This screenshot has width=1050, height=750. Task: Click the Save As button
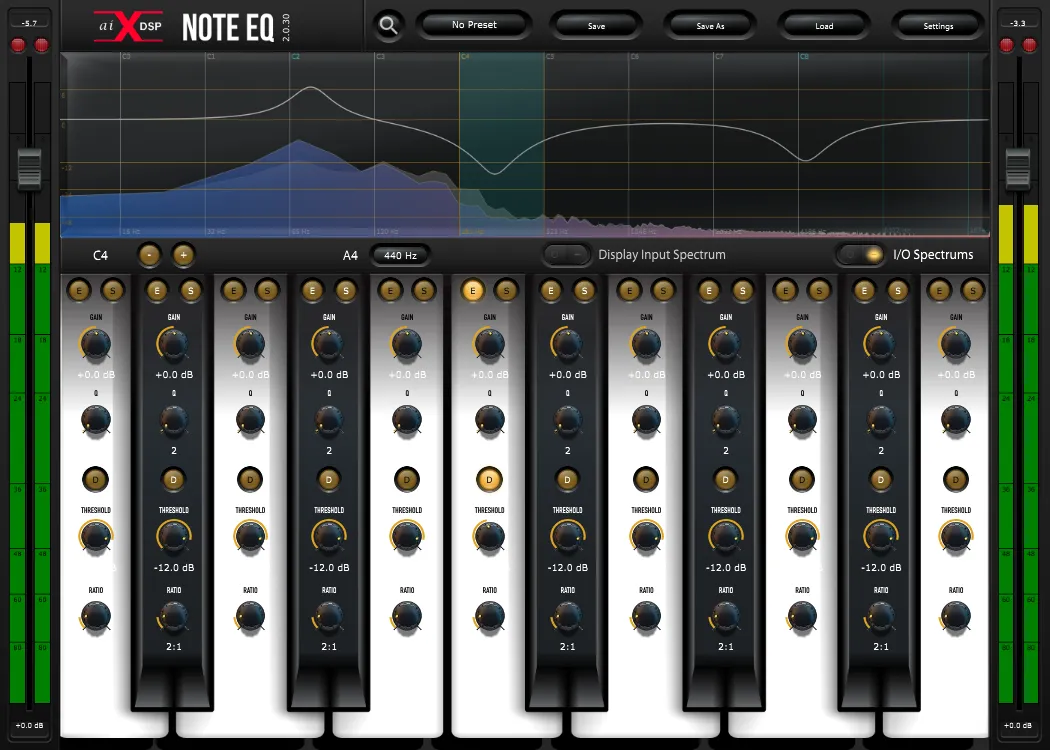tap(710, 26)
